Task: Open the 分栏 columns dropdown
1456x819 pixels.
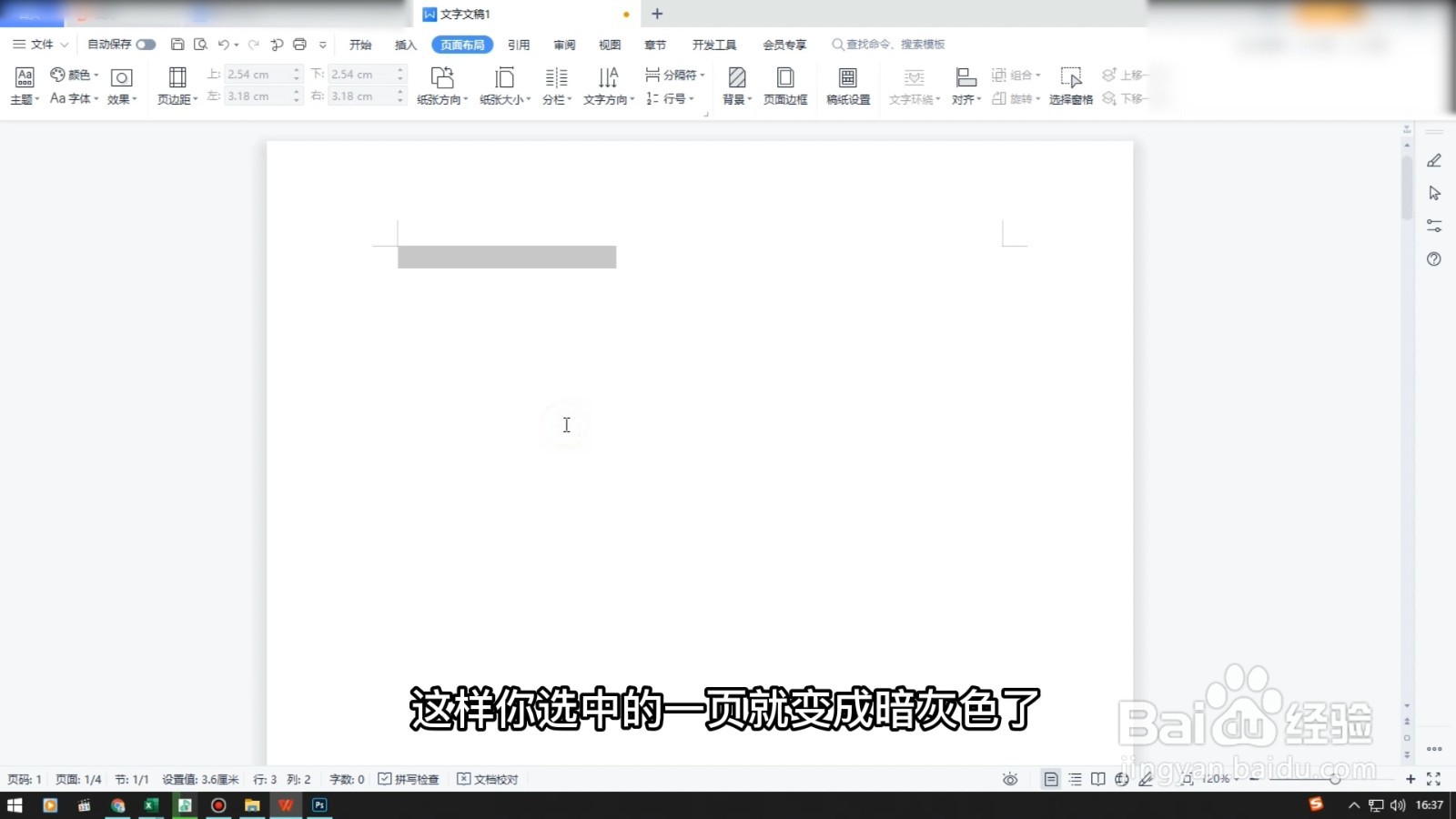Action: click(x=557, y=86)
